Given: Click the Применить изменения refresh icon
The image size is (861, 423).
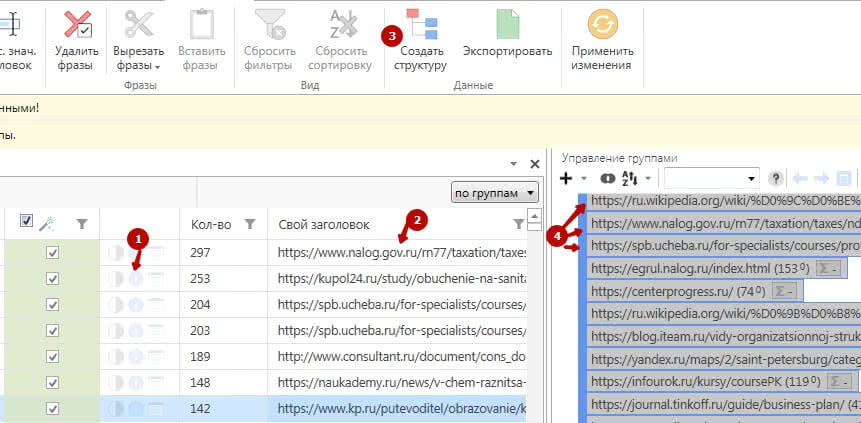Looking at the screenshot, I should tap(602, 25).
